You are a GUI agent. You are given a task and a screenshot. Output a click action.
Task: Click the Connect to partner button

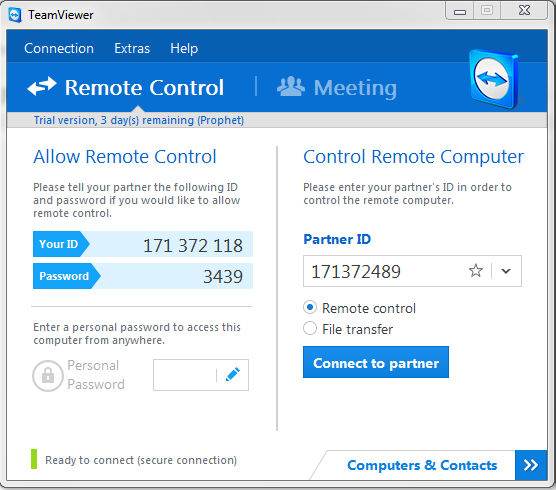pos(376,362)
